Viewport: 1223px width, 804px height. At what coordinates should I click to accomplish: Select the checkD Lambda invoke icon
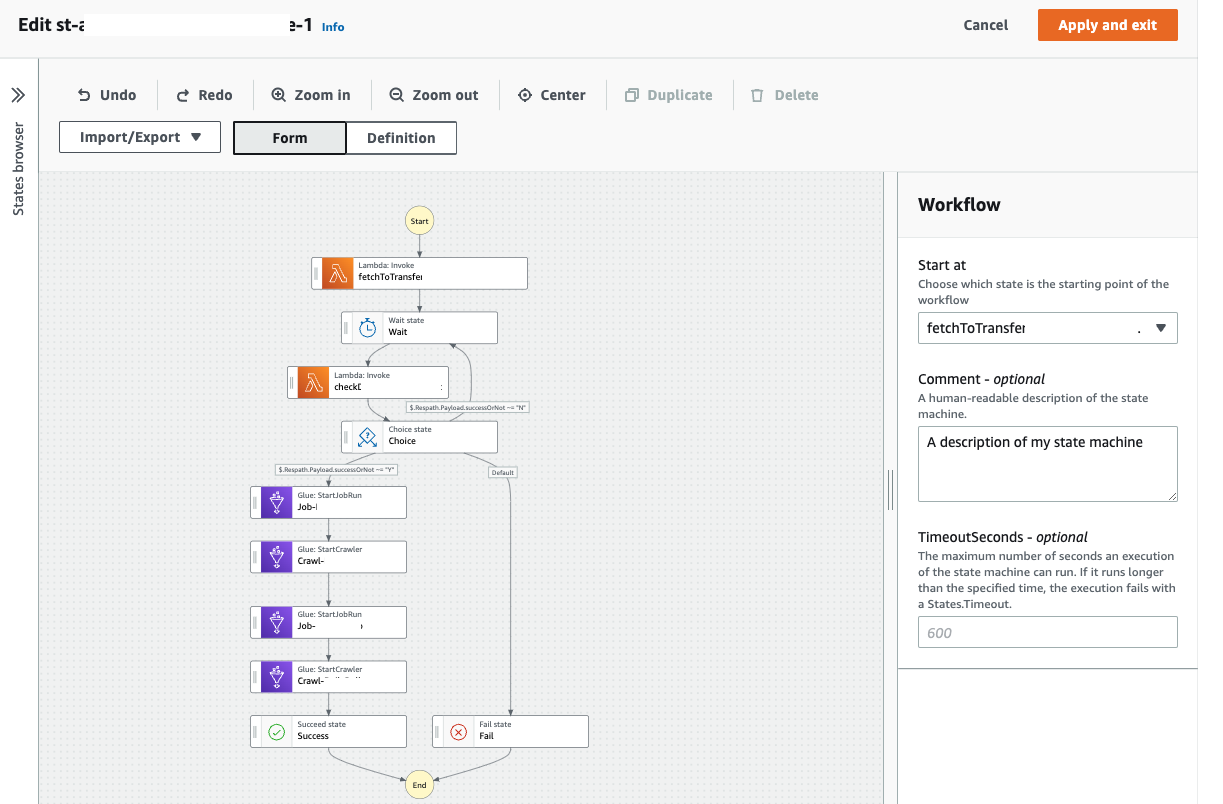[x=313, y=382]
